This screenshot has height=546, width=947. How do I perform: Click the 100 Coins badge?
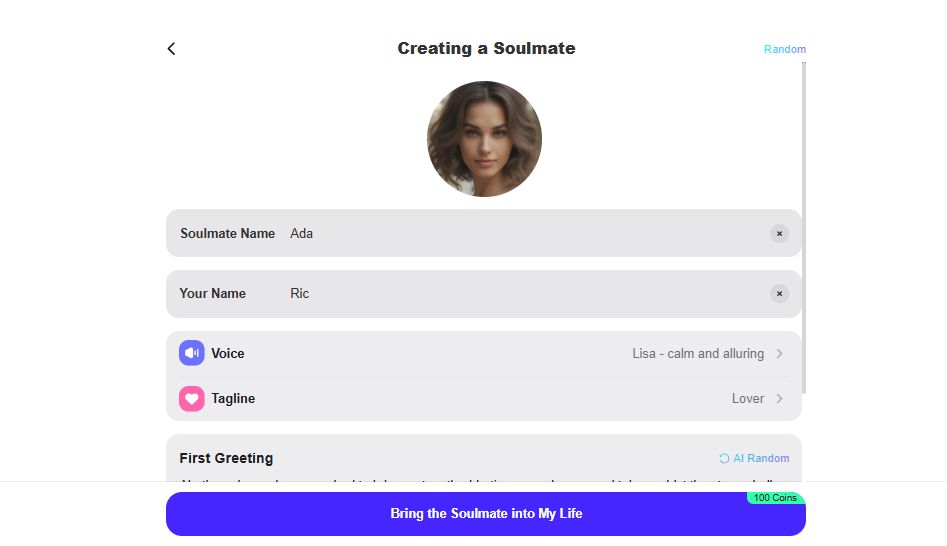775,498
